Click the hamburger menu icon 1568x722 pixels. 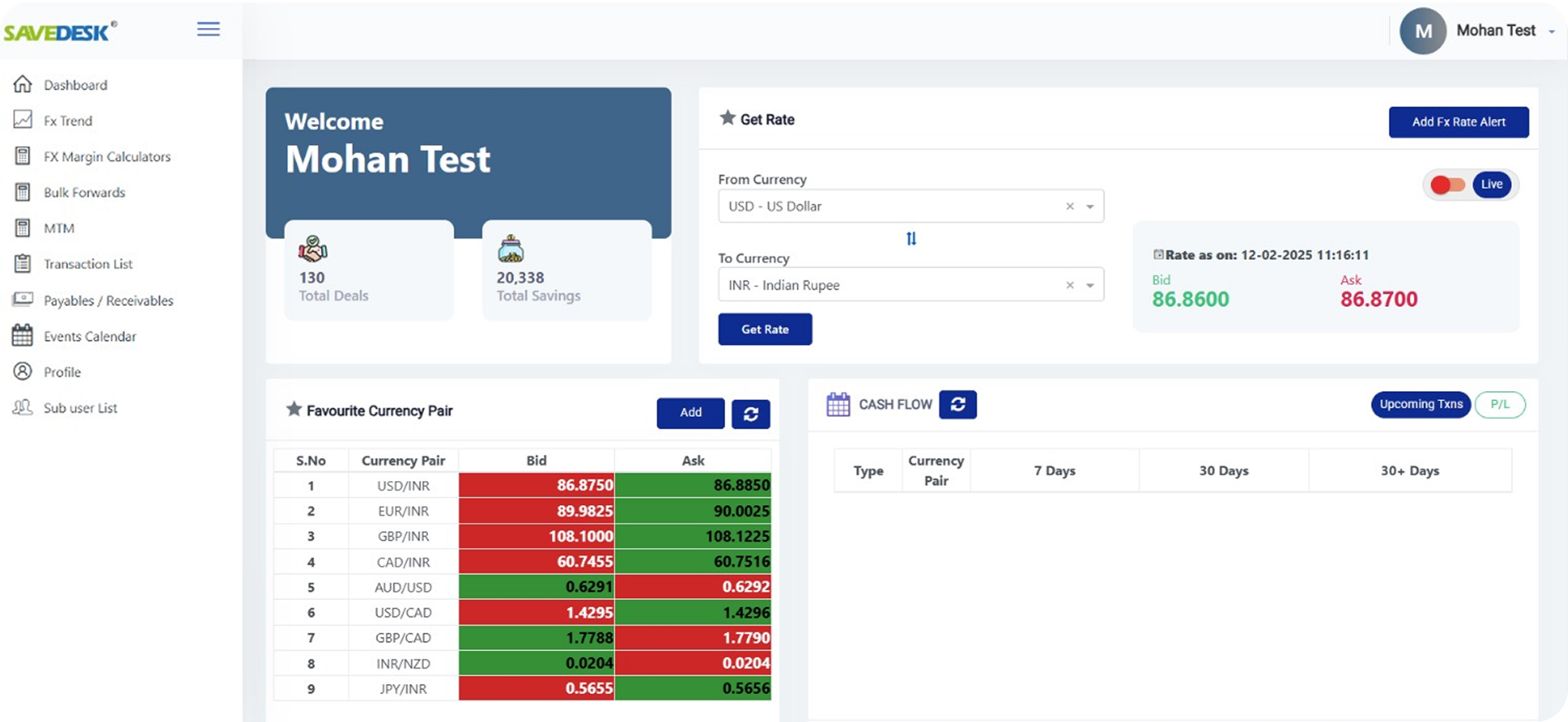pyautogui.click(x=208, y=30)
